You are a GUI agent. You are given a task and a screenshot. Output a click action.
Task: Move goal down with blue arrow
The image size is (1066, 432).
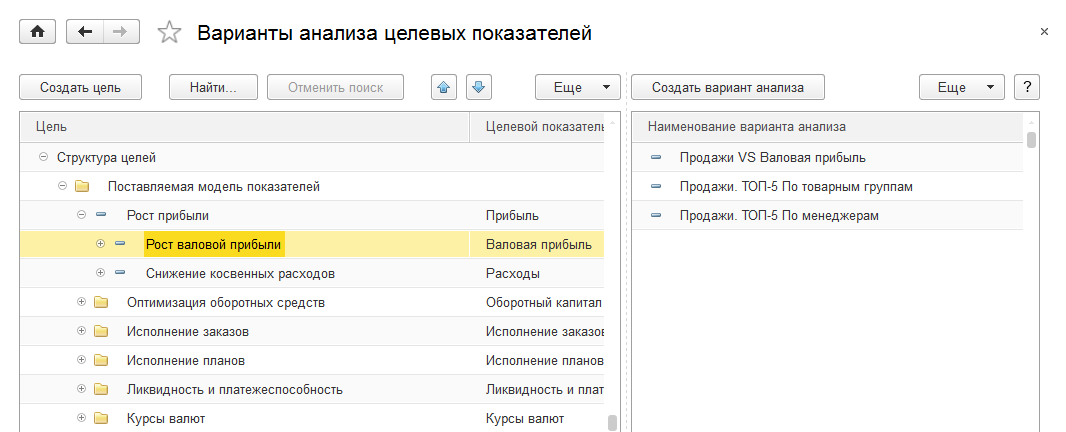(477, 87)
